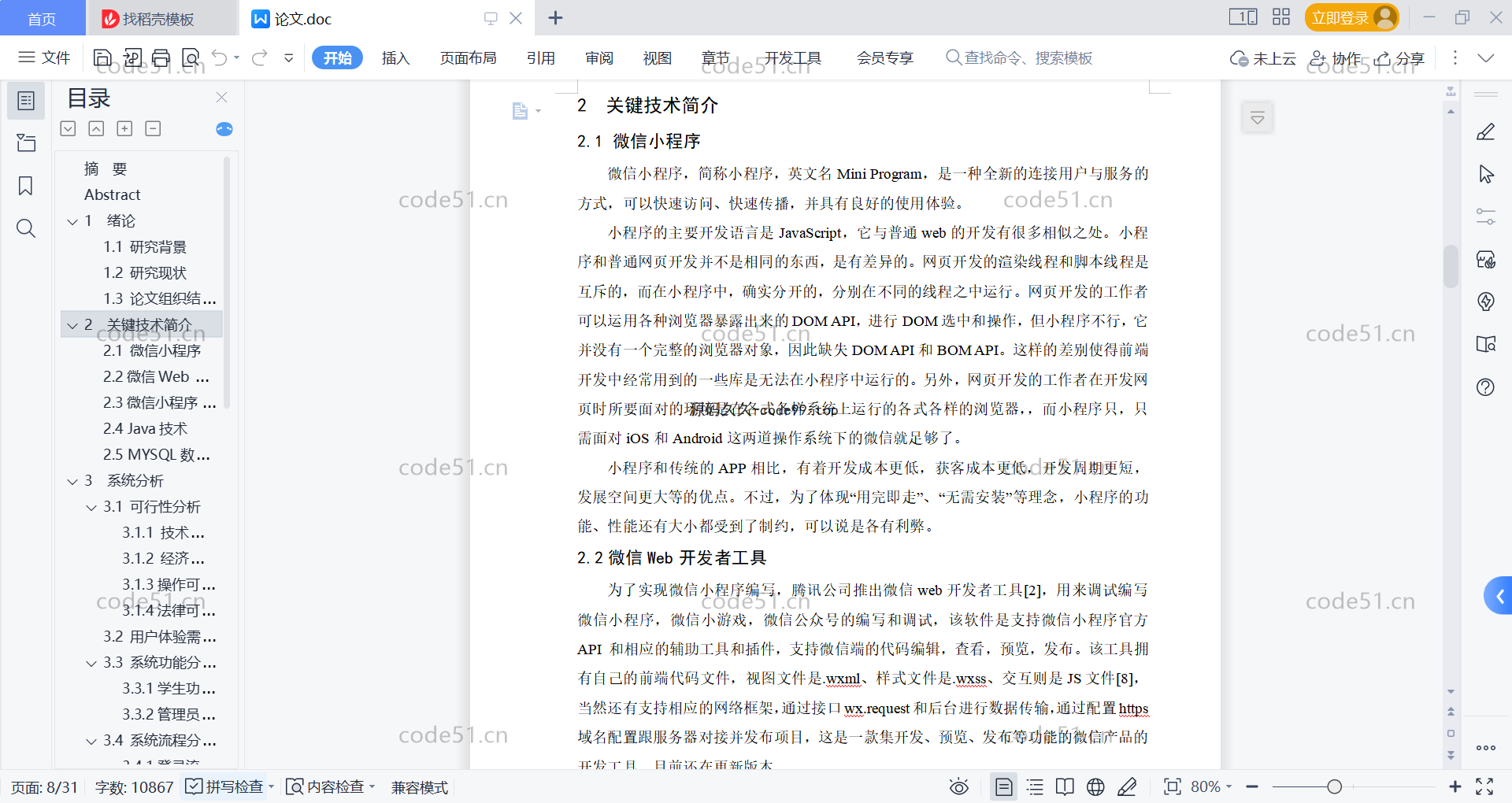1512x803 pixels.
Task: Open the search icon in left sidebar
Action: tap(26, 228)
